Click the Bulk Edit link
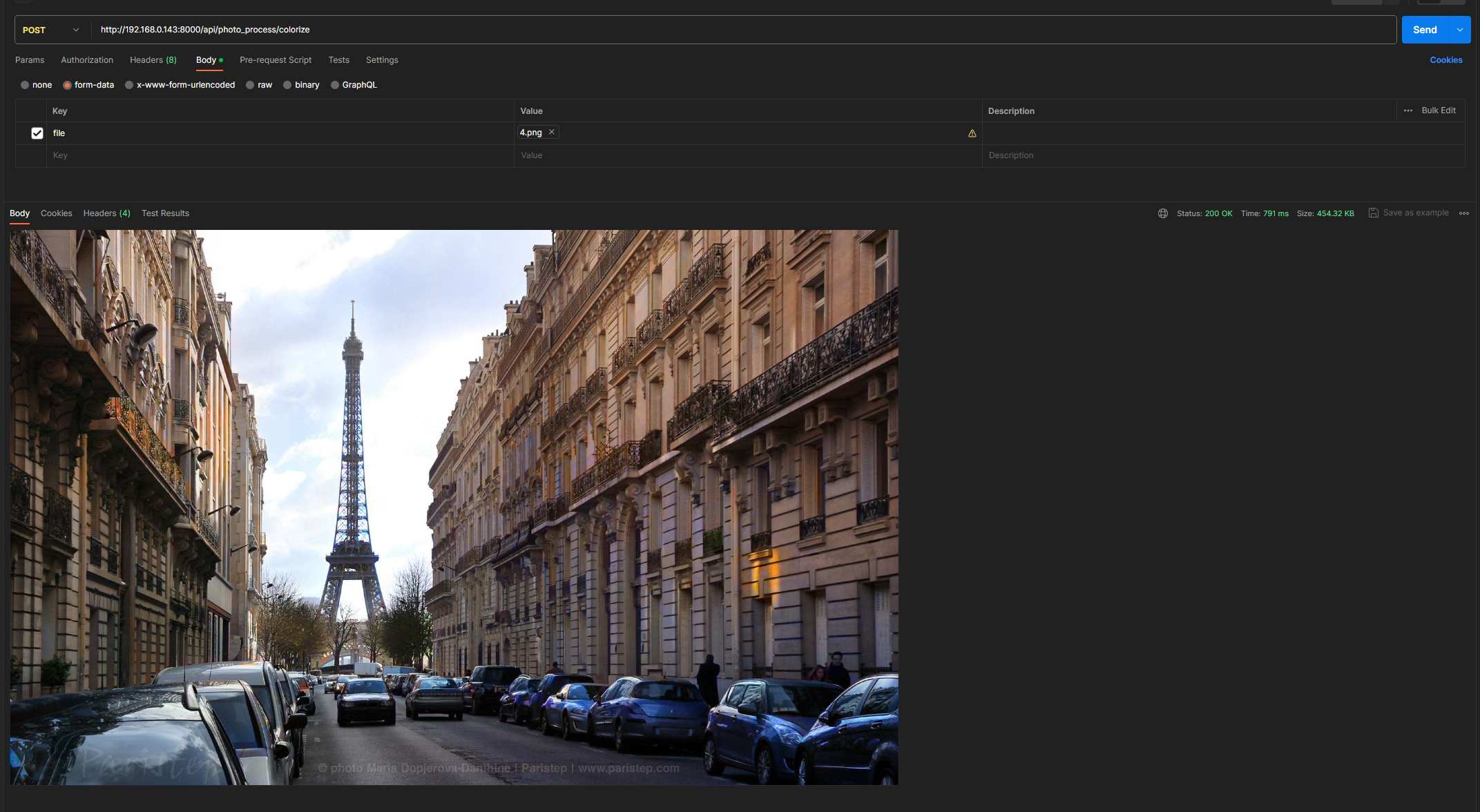The image size is (1480, 812). 1438,110
